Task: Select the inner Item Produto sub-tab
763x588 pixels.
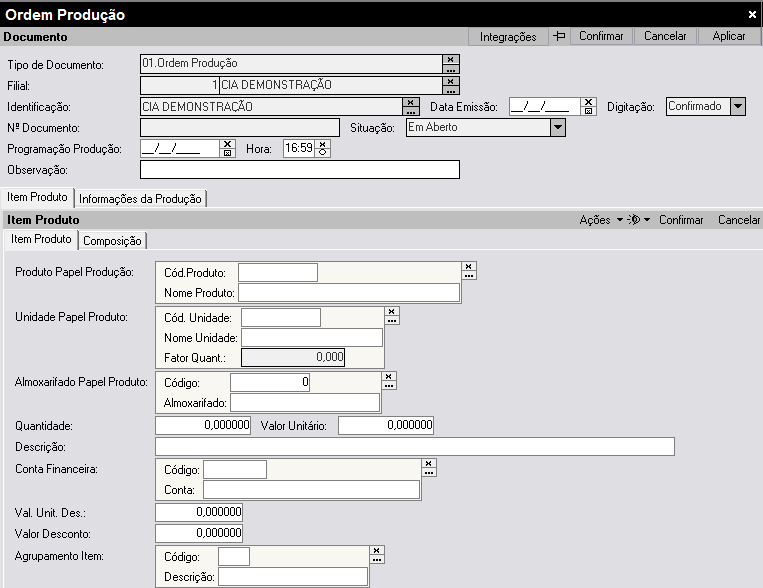Action: tap(41, 239)
